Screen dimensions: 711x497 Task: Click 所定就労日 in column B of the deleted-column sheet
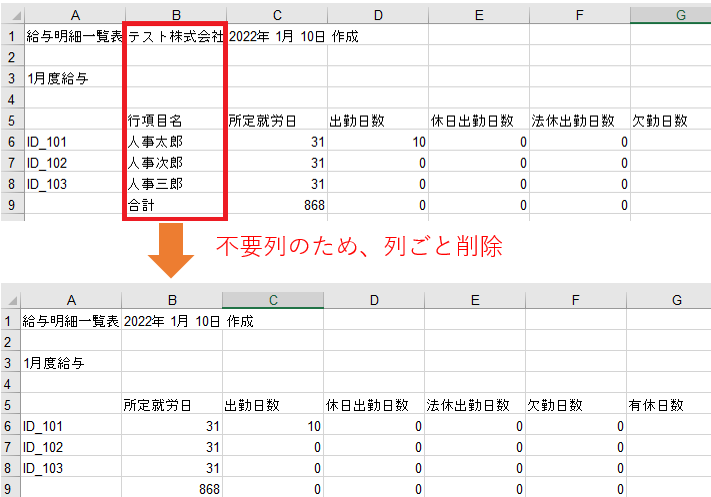tap(172, 405)
